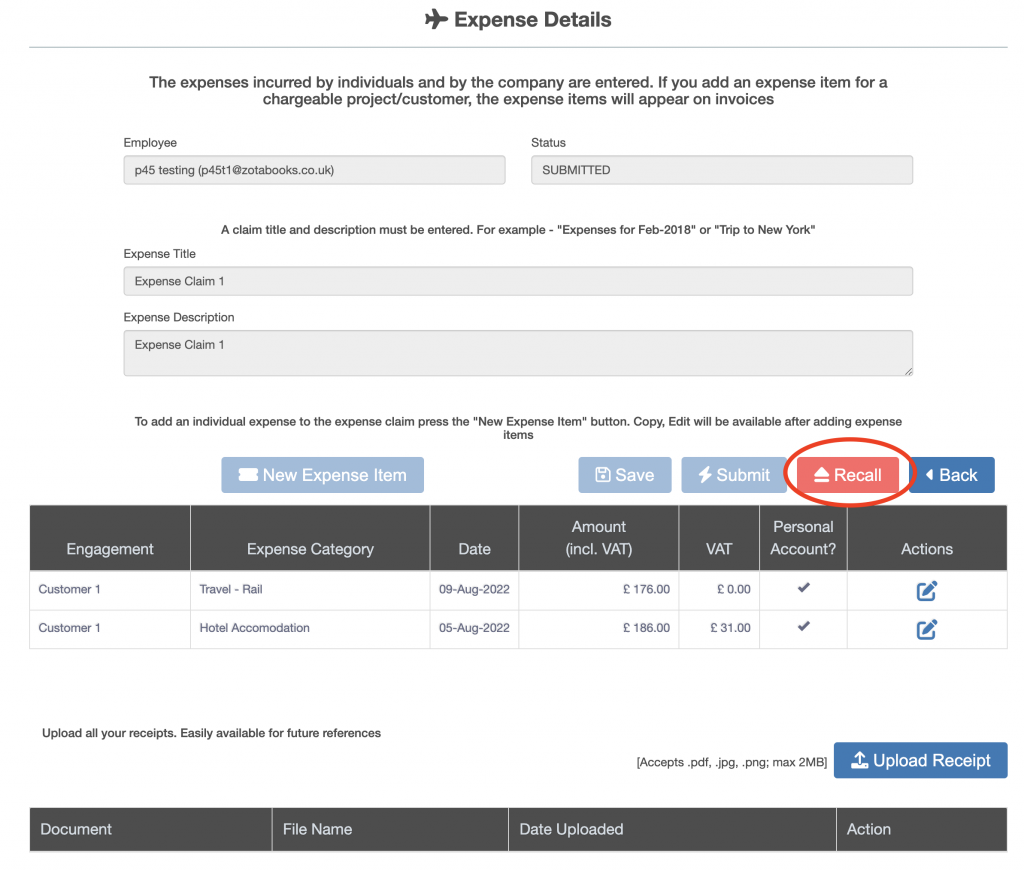The height and width of the screenshot is (871, 1024).
Task: Click the Expense Title field
Action: point(518,281)
